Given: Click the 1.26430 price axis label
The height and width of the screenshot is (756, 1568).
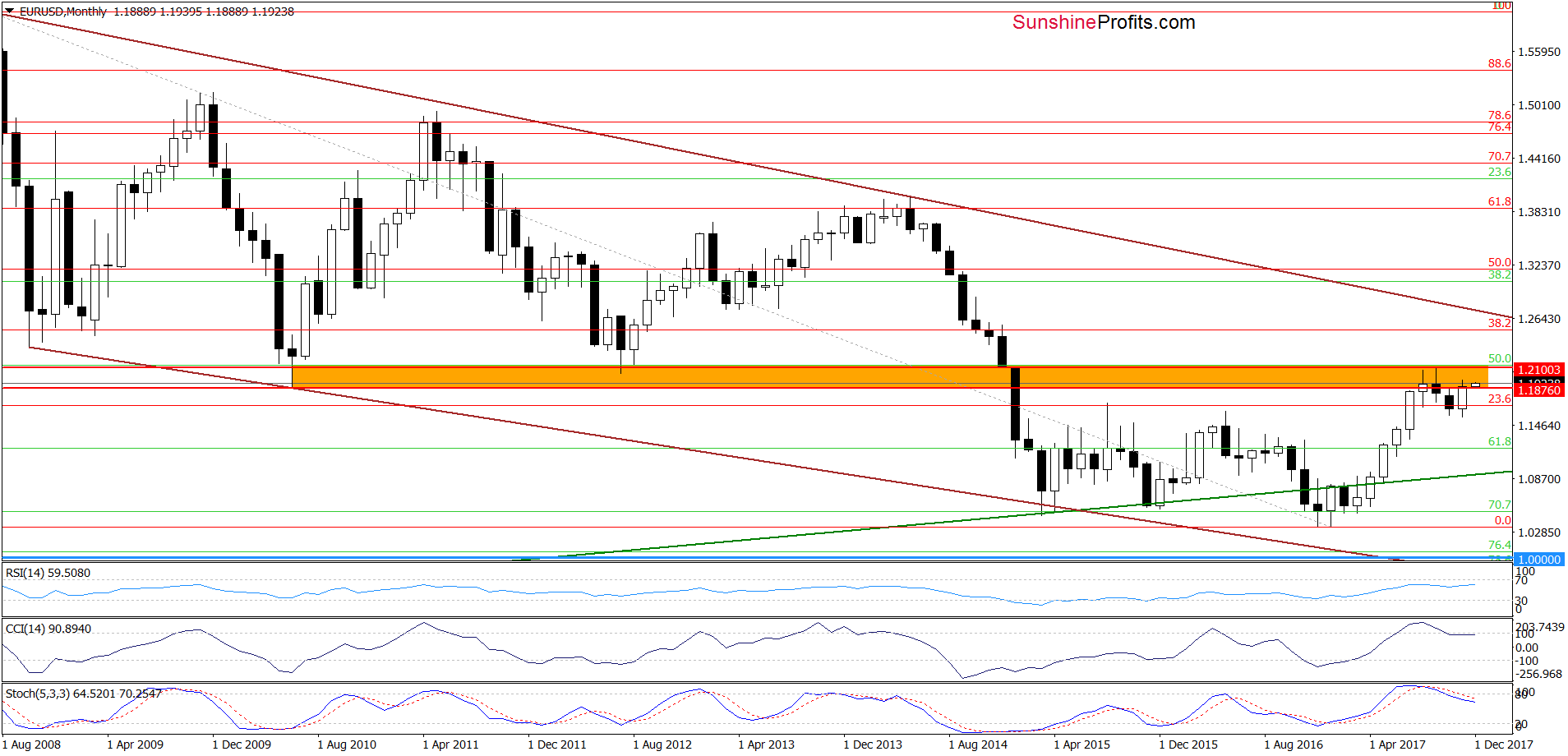Looking at the screenshot, I should tap(1538, 319).
